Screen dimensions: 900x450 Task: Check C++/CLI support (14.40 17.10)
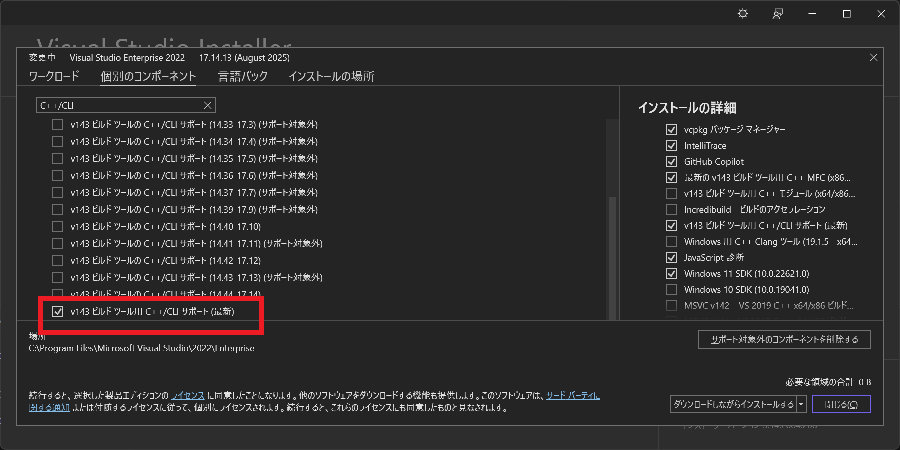pyautogui.click(x=57, y=226)
